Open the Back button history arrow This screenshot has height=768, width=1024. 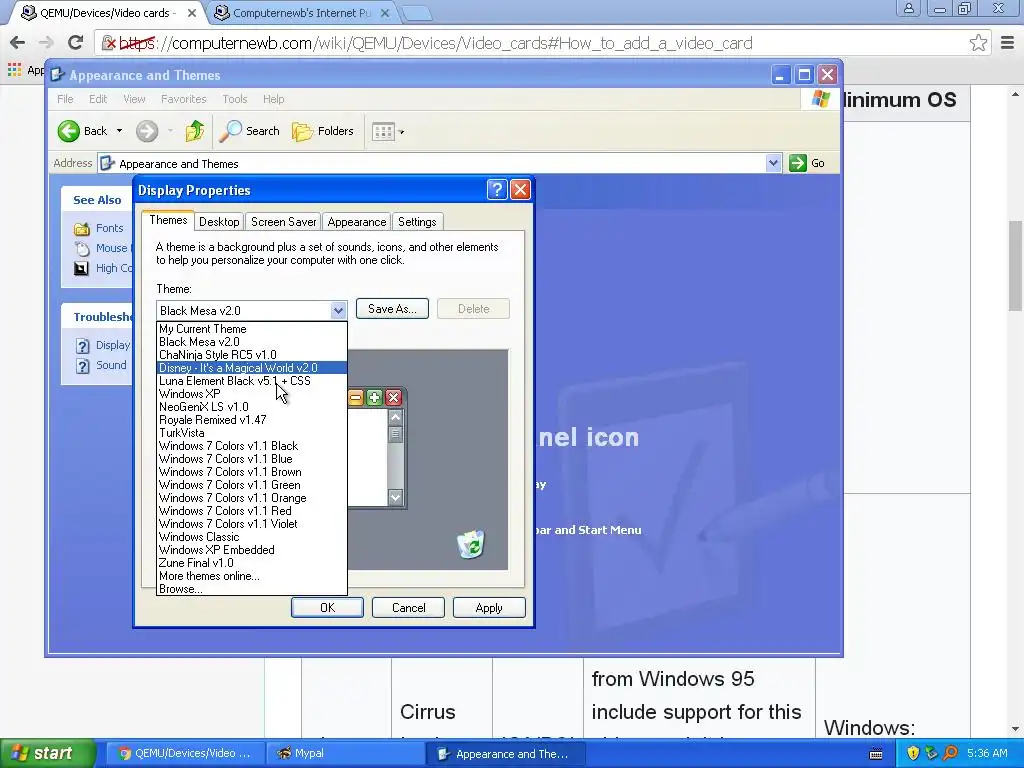pyautogui.click(x=119, y=131)
